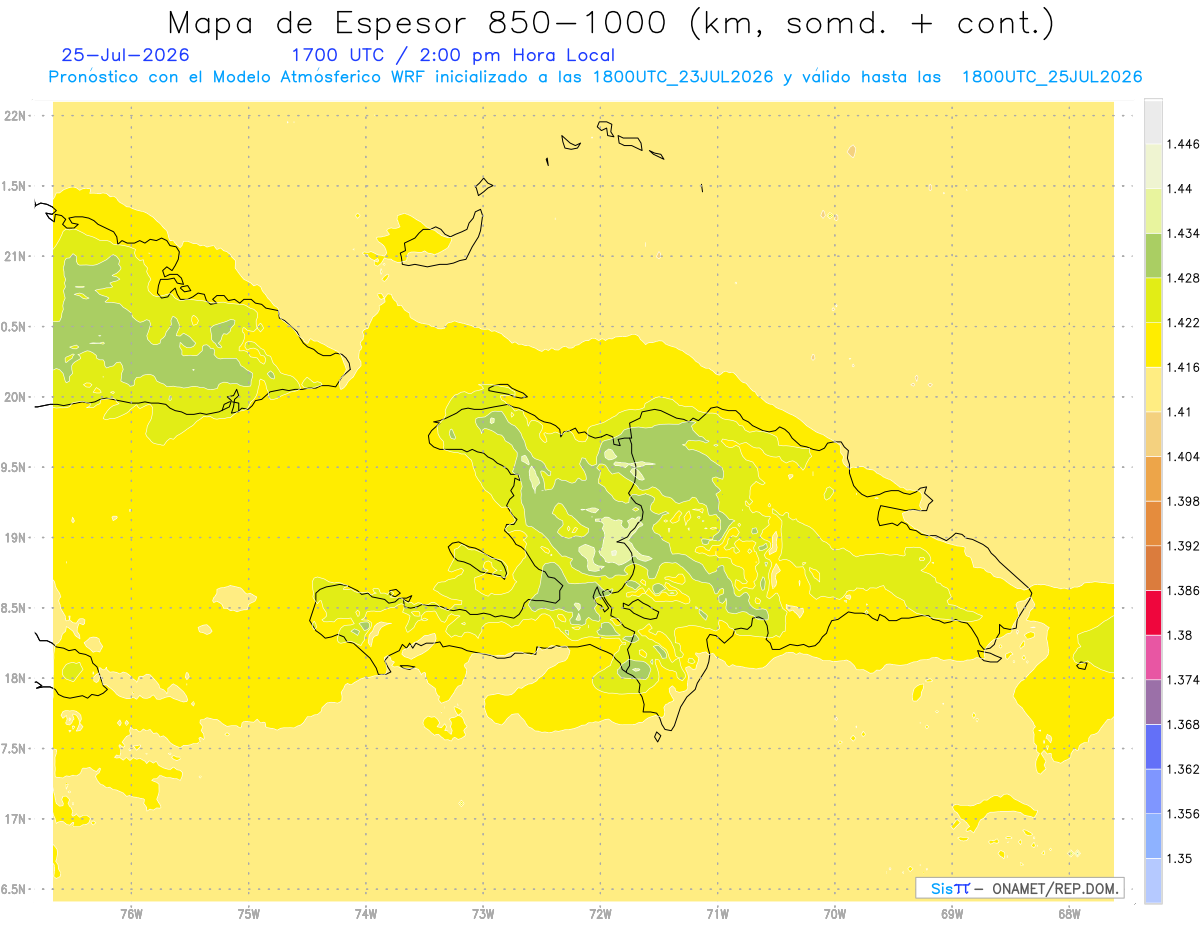Click the bright yellow swatch between 1.416 and 1.422

coord(1153,345)
